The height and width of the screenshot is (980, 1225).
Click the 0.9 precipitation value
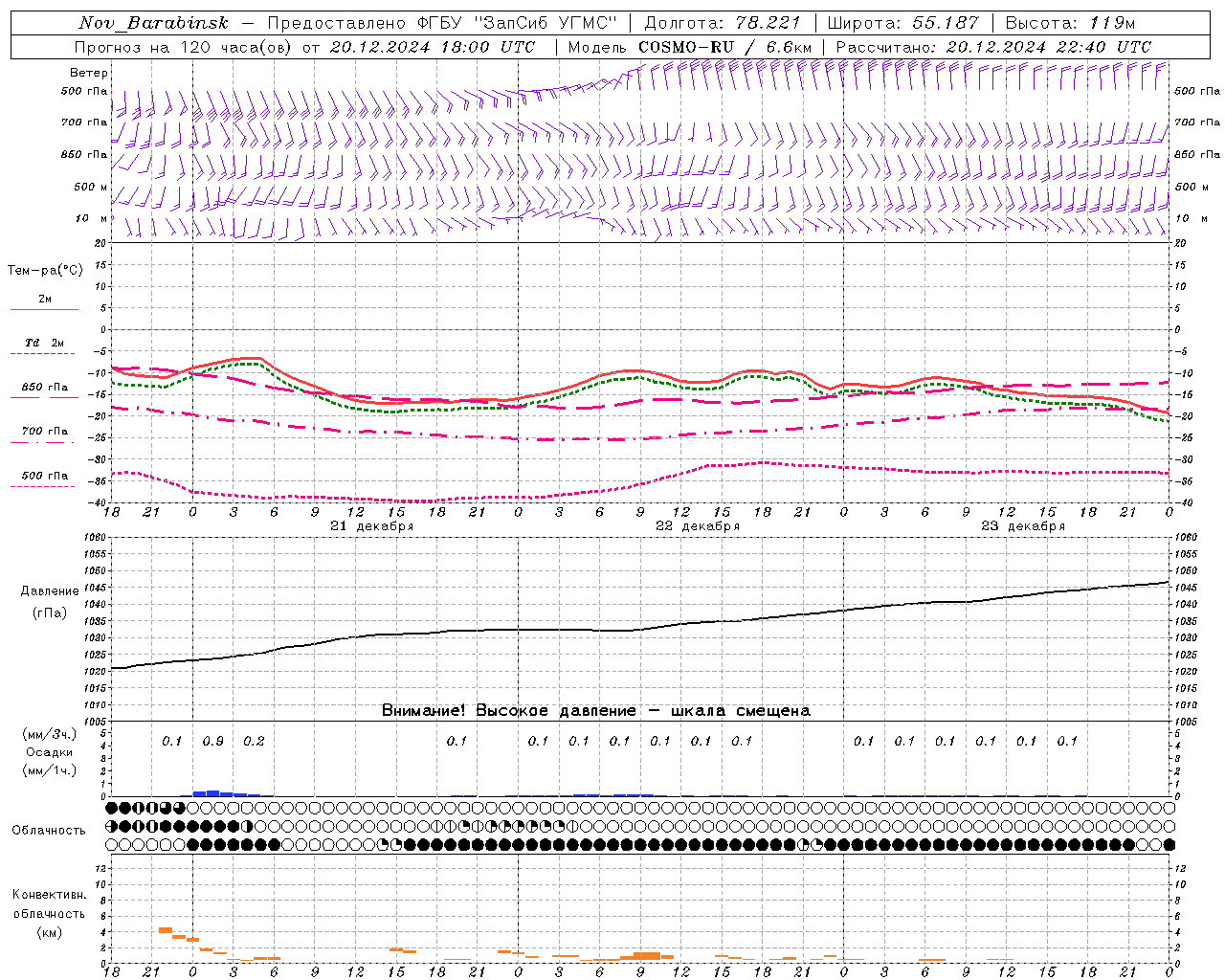click(x=212, y=741)
